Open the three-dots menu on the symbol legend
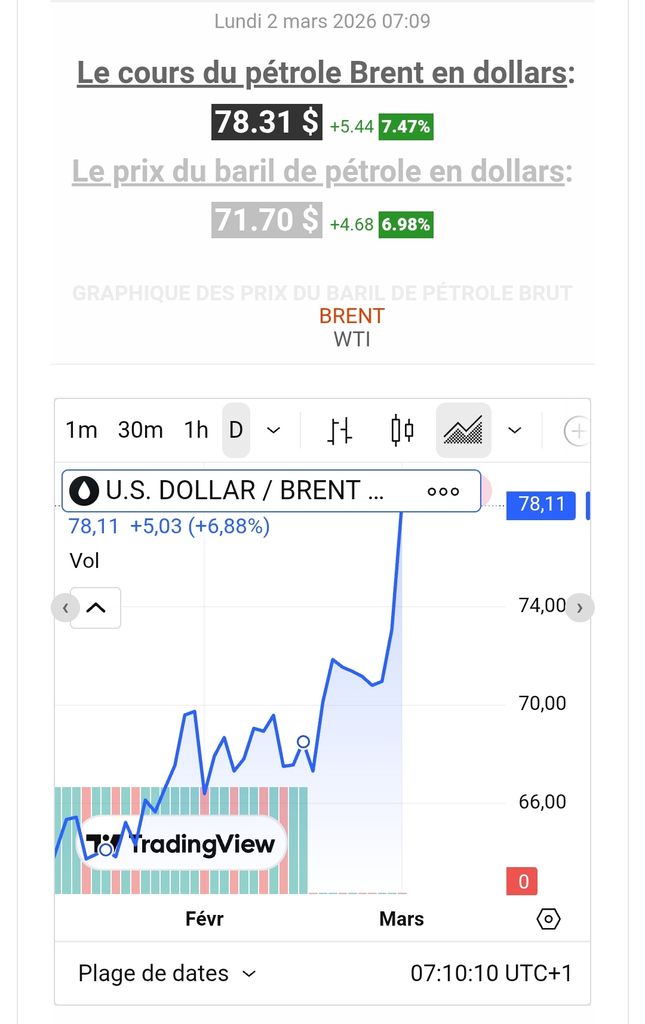This screenshot has width=645, height=1024. (443, 491)
